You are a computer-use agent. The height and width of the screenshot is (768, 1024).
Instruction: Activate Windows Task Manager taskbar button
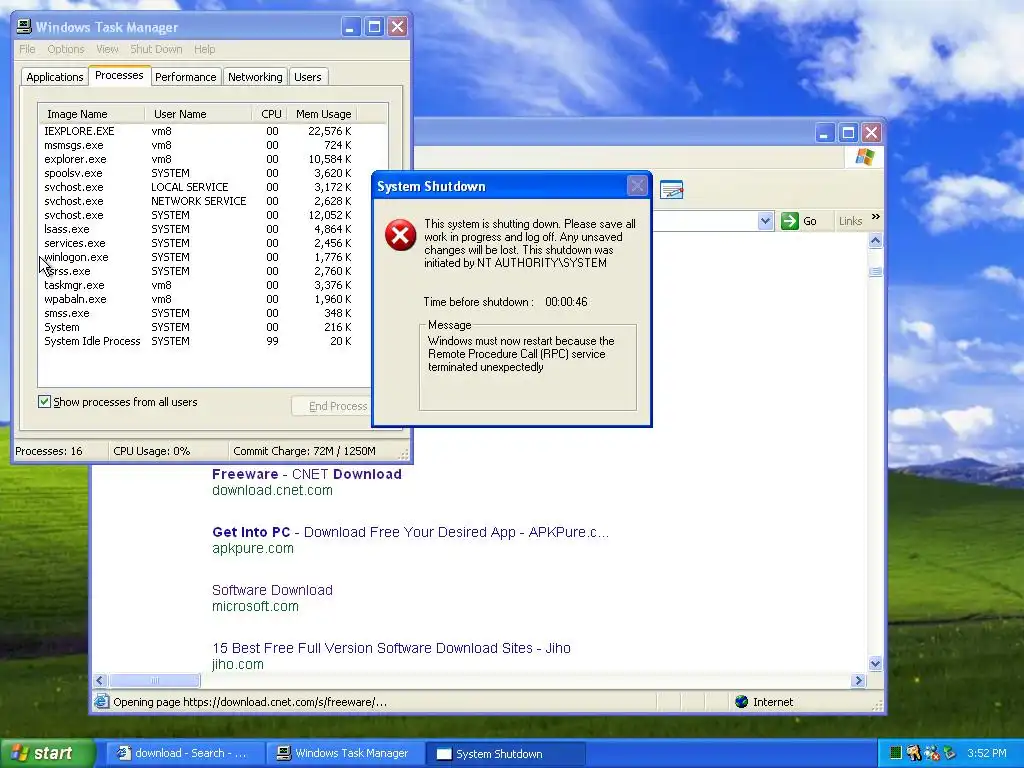point(345,753)
